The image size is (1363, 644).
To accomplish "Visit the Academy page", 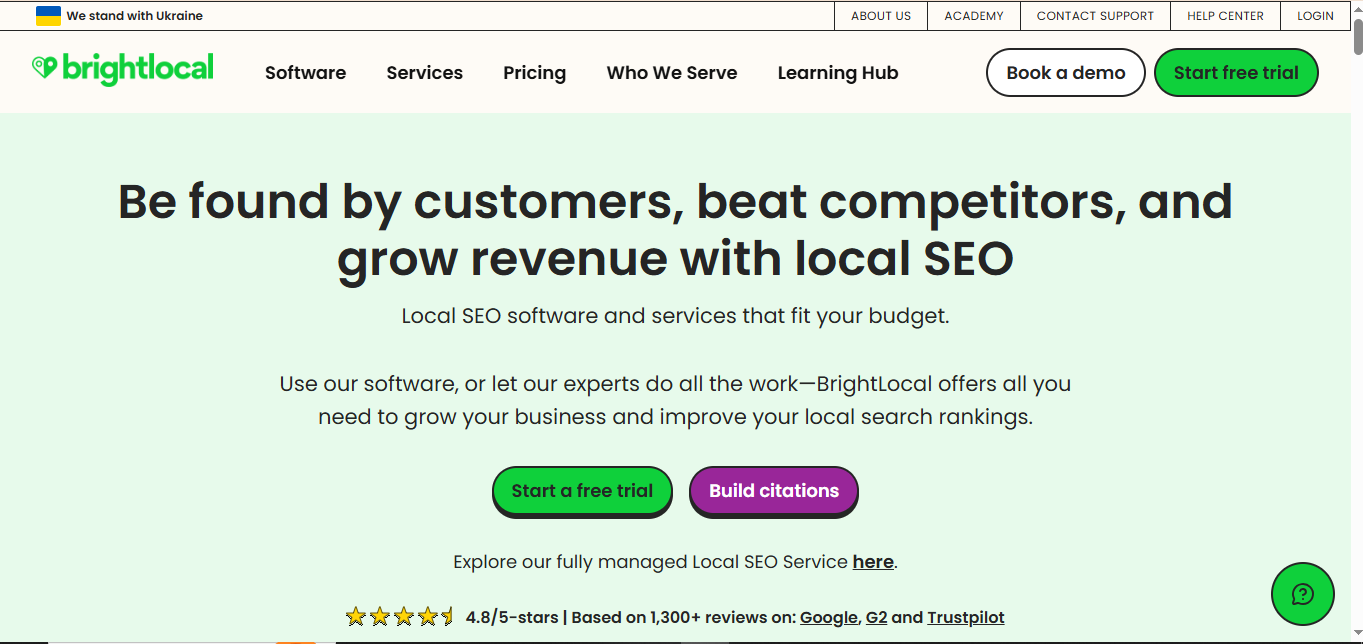I will coord(974,16).
